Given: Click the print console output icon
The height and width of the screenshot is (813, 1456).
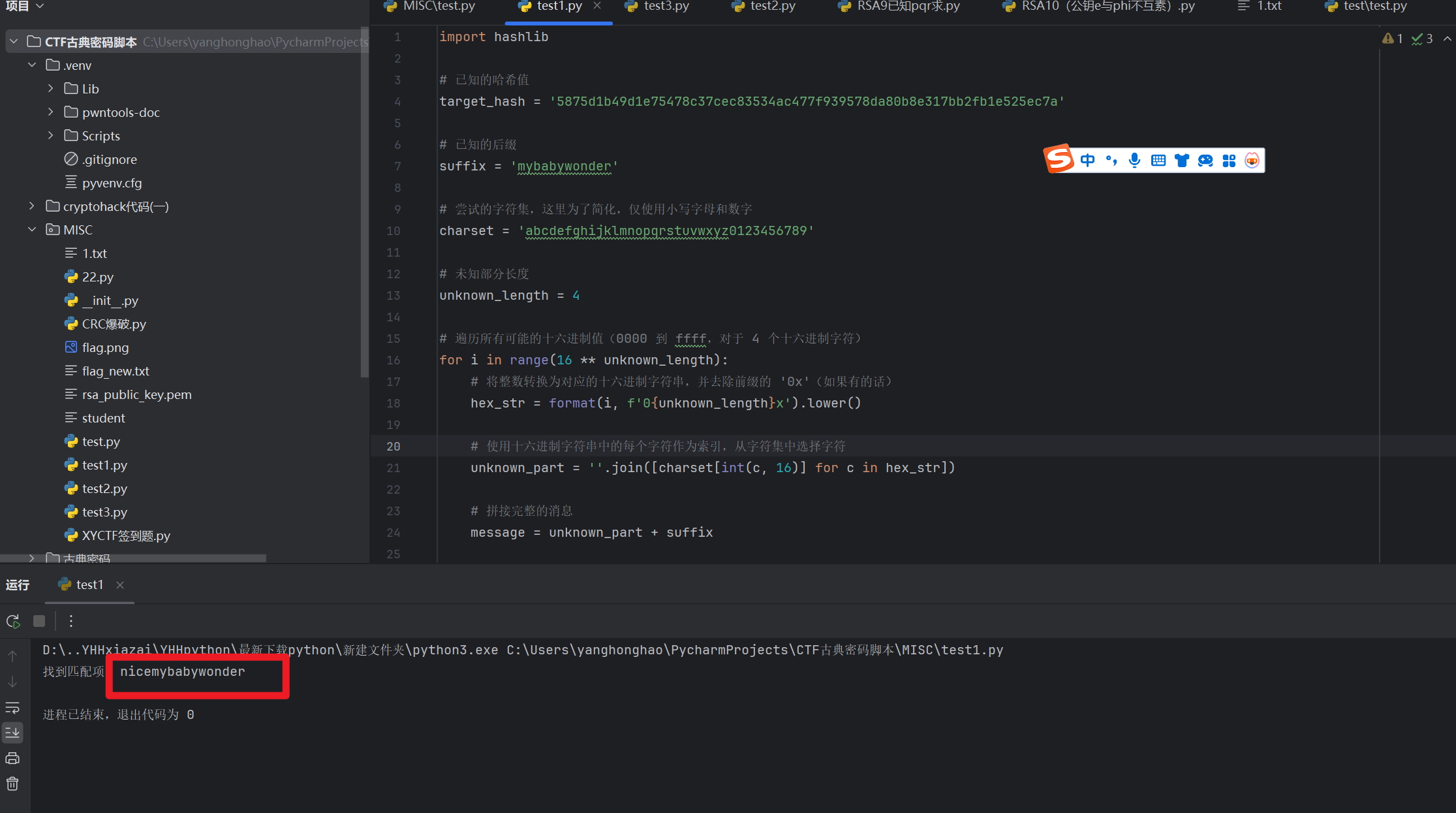Looking at the screenshot, I should pyautogui.click(x=12, y=758).
